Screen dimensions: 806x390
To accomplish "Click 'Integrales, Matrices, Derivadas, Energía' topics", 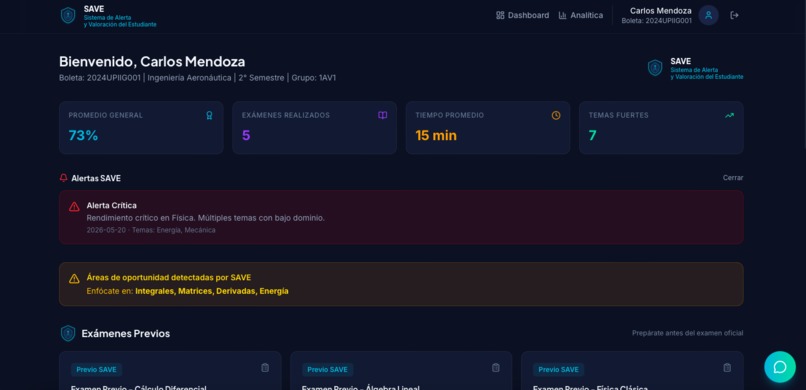I will pos(212,291).
